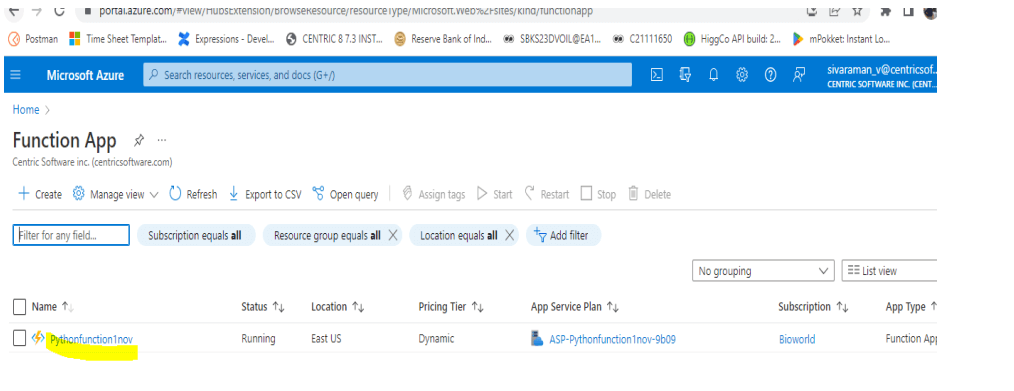The height and width of the screenshot is (391, 1014).
Task: Click the Start toolbar button
Action: click(x=495, y=195)
